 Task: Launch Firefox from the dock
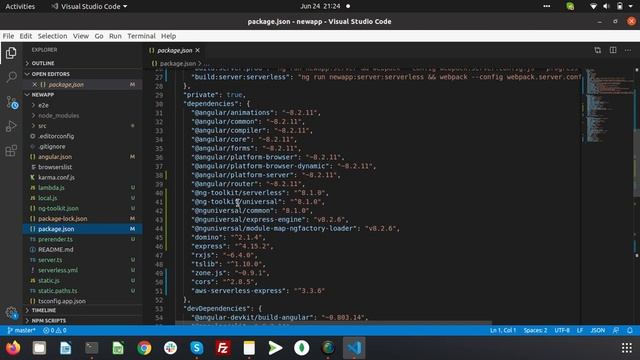coord(13,348)
